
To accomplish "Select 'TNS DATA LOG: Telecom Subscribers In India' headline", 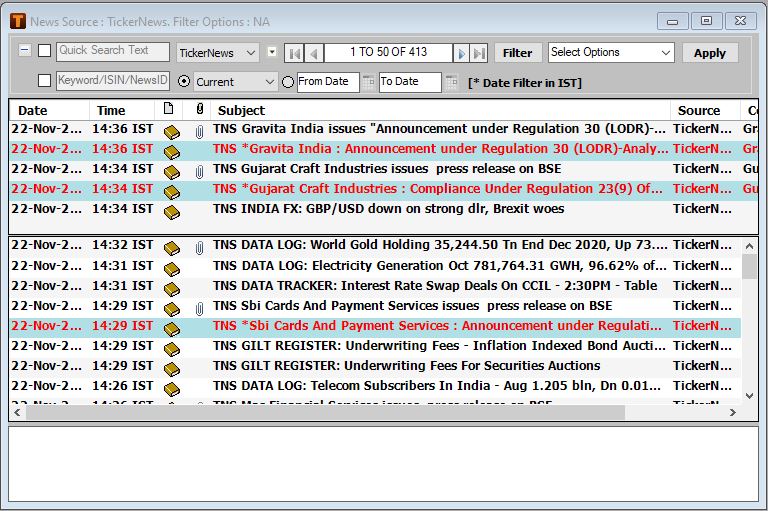I will click(x=437, y=386).
